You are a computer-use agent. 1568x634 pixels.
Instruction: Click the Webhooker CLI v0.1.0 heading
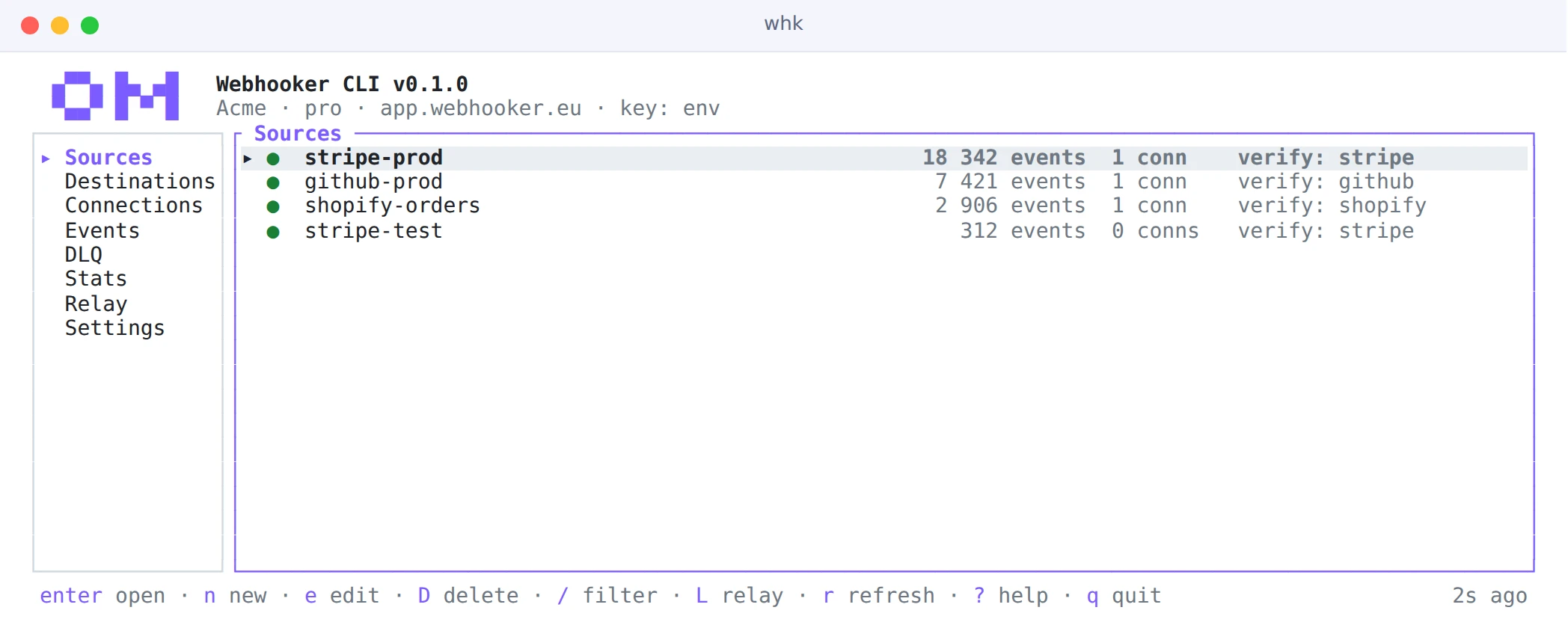(x=342, y=84)
